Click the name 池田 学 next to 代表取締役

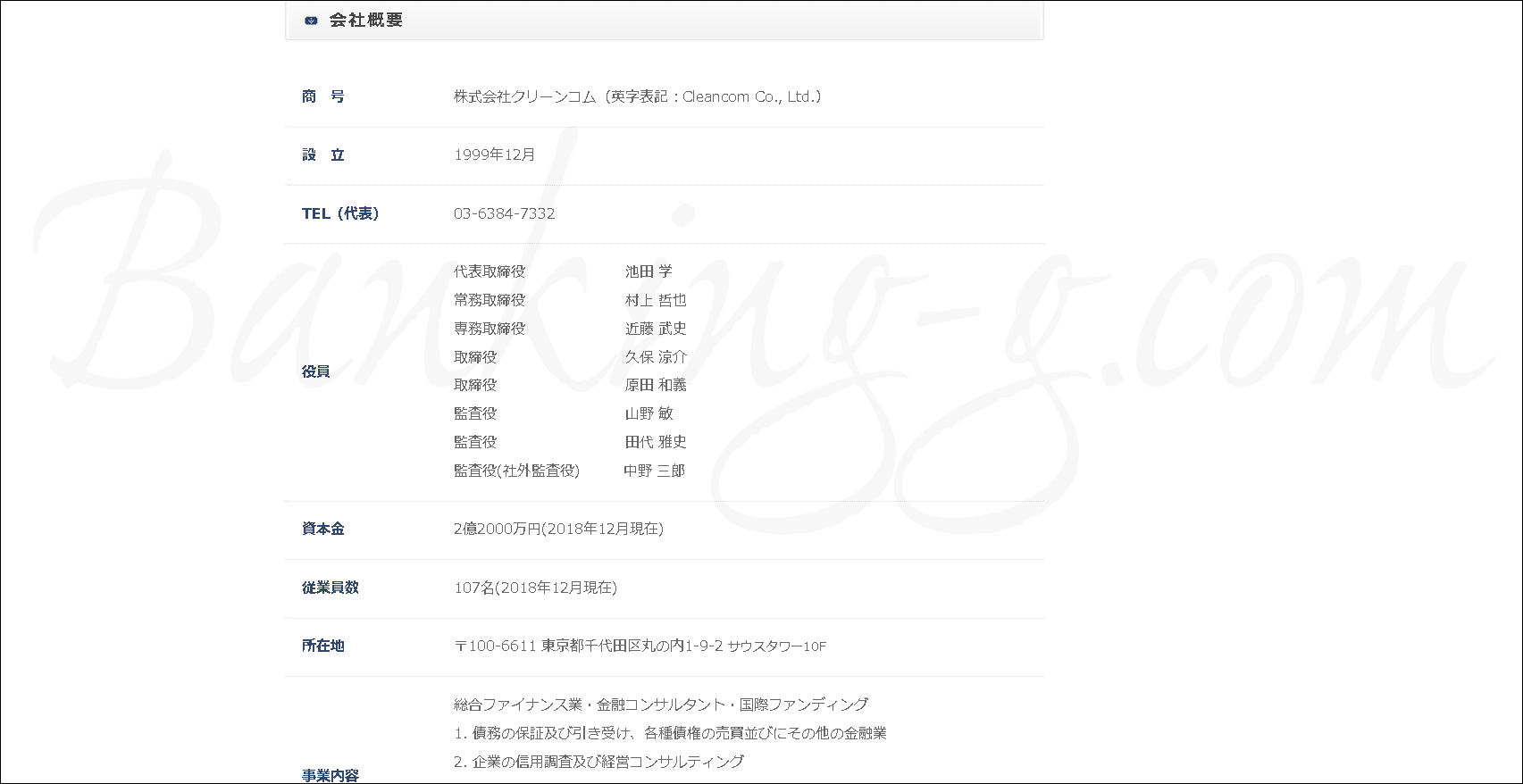pos(649,271)
